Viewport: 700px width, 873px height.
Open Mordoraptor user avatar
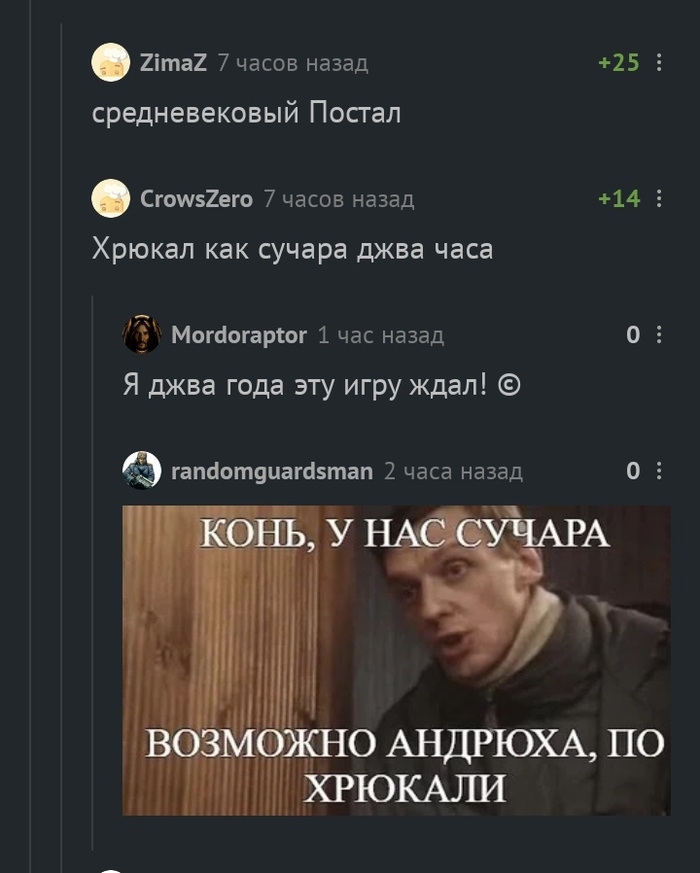(142, 334)
